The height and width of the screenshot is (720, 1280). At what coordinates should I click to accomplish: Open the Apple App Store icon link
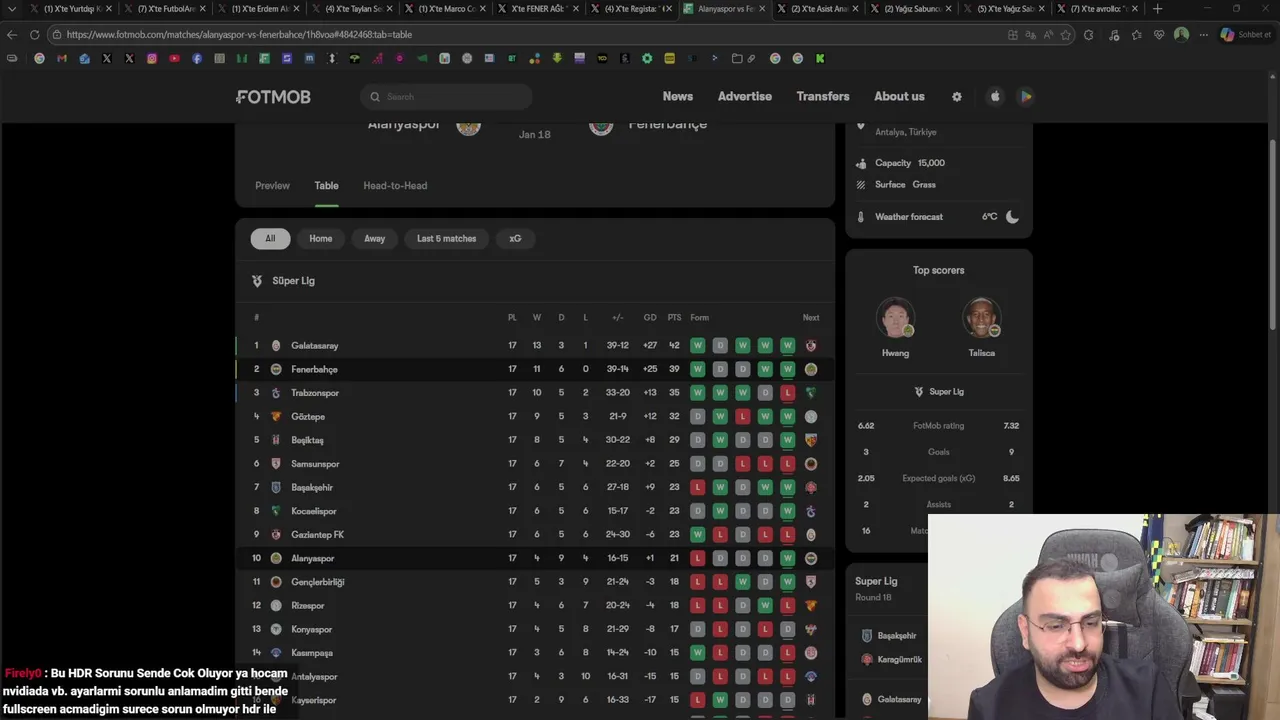point(995,97)
